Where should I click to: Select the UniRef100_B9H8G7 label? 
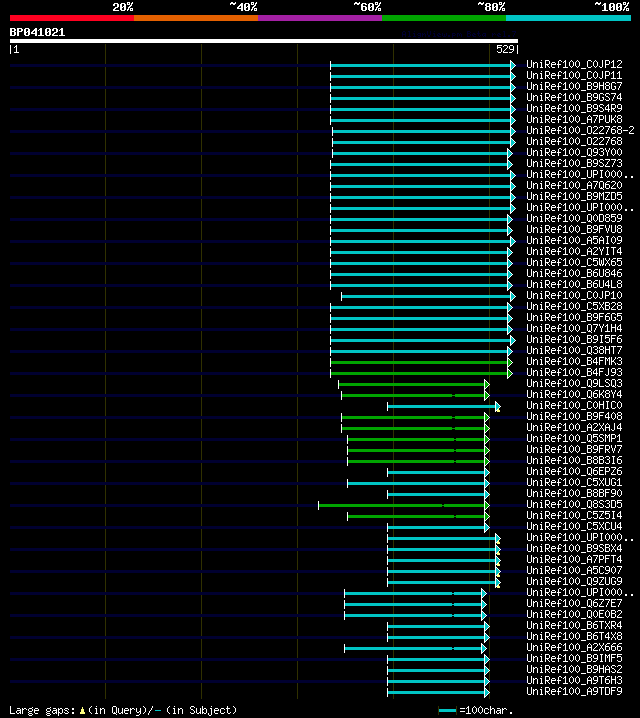(x=574, y=87)
